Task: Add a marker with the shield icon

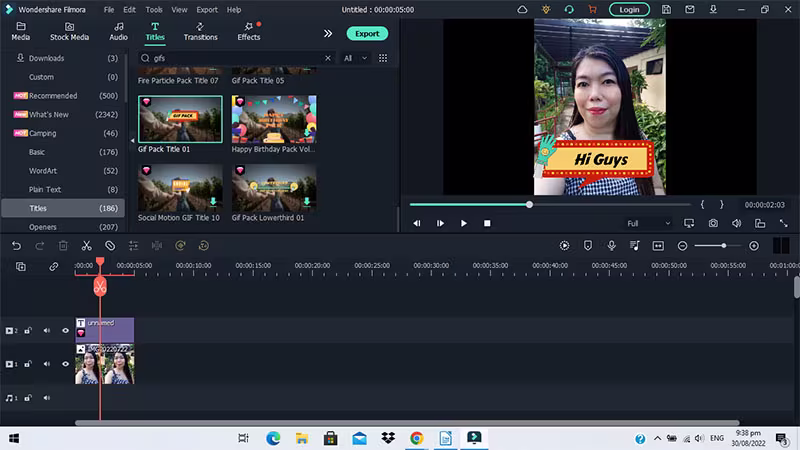Action: [588, 246]
